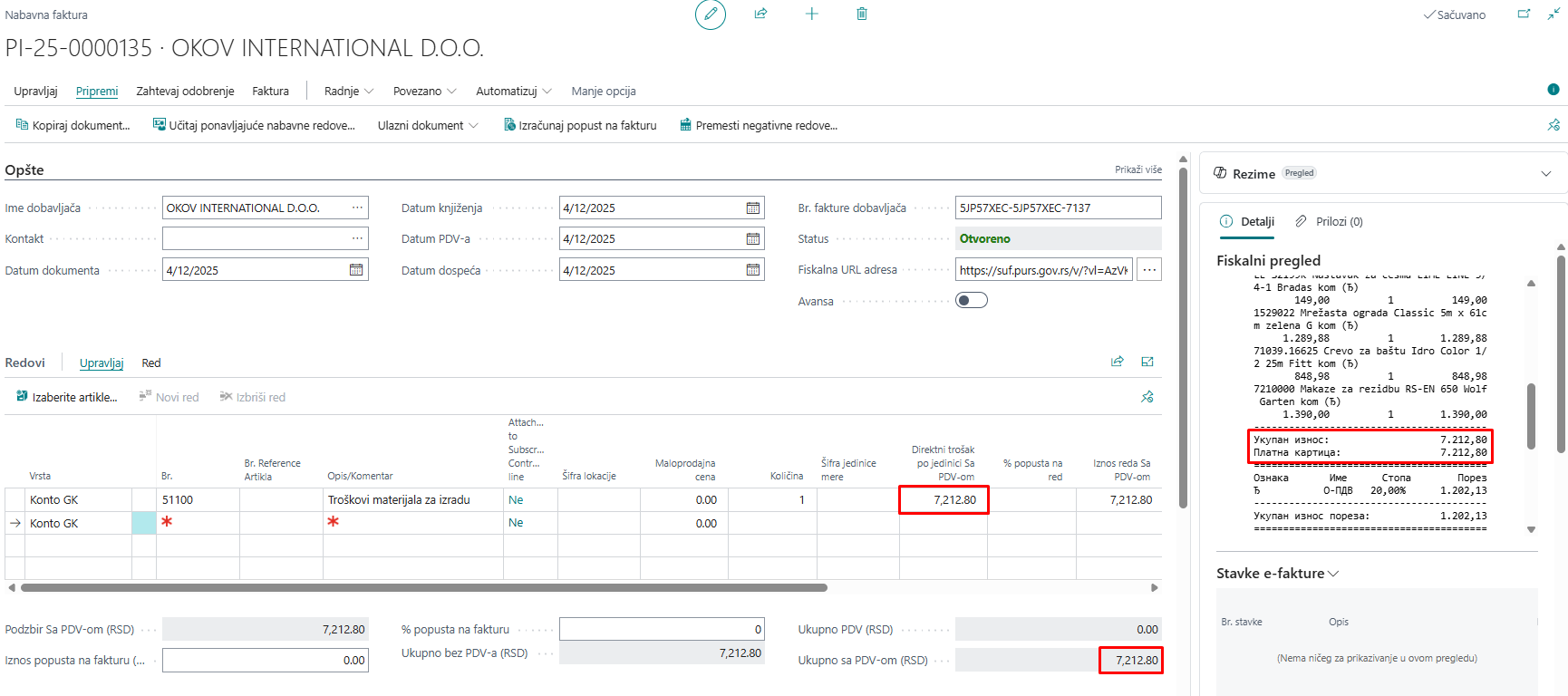Viewport: 1568px width, 696px height.
Task: Open calendar picker for Datum dospeća
Action: click(x=752, y=270)
